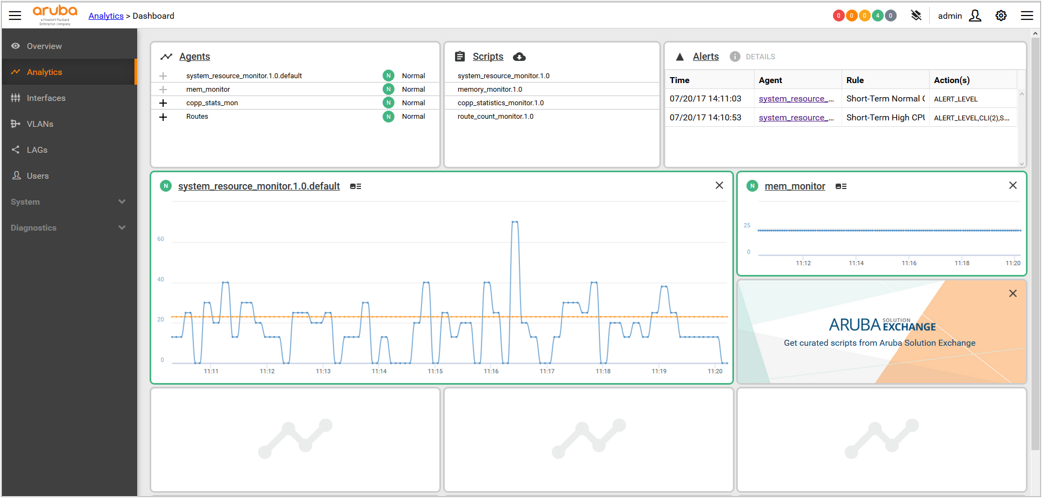Select system_resource_monitor.1.0 script row
Image resolution: width=1042 pixels, height=498 pixels.
tap(551, 76)
